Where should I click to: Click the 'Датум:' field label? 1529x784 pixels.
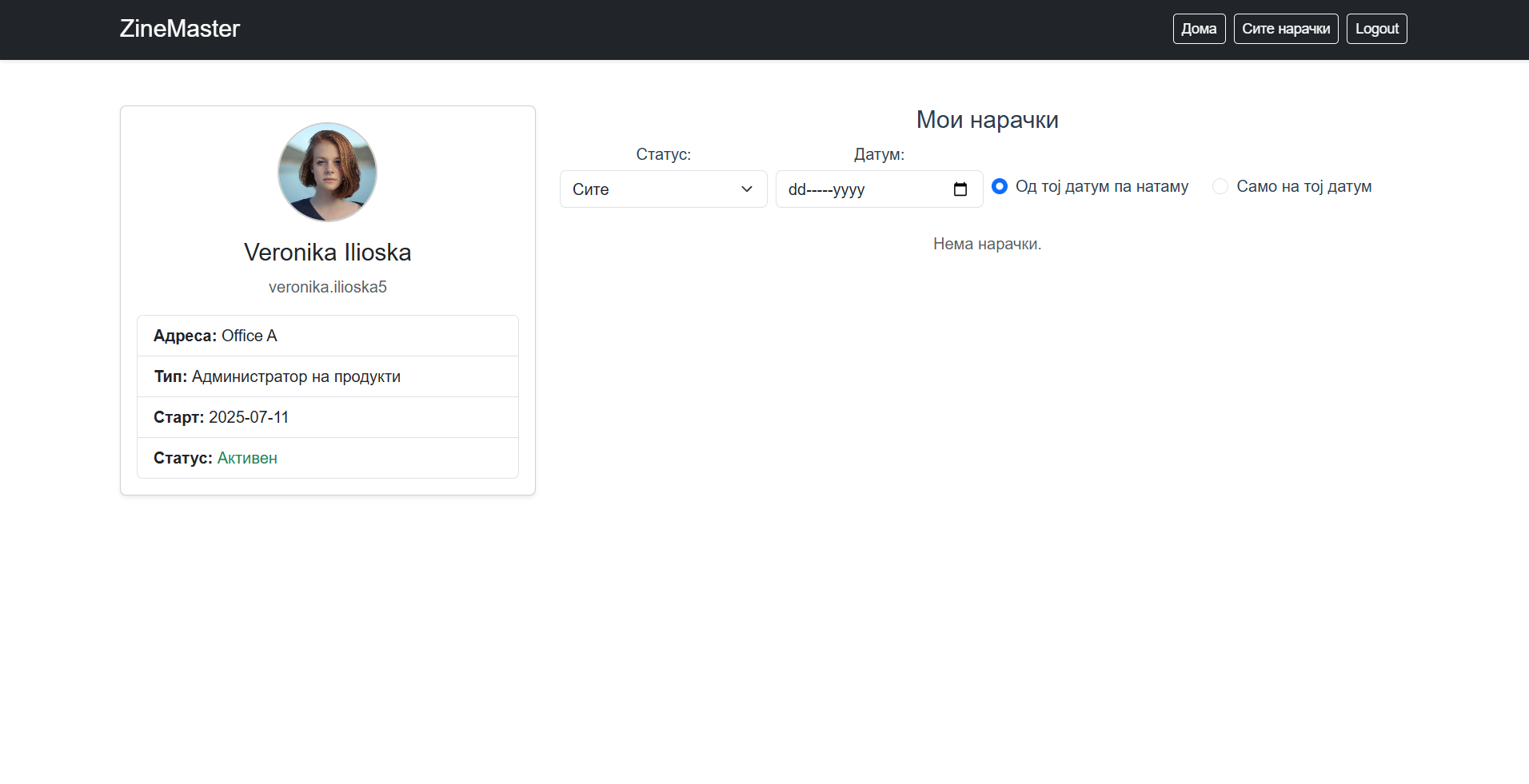[879, 154]
